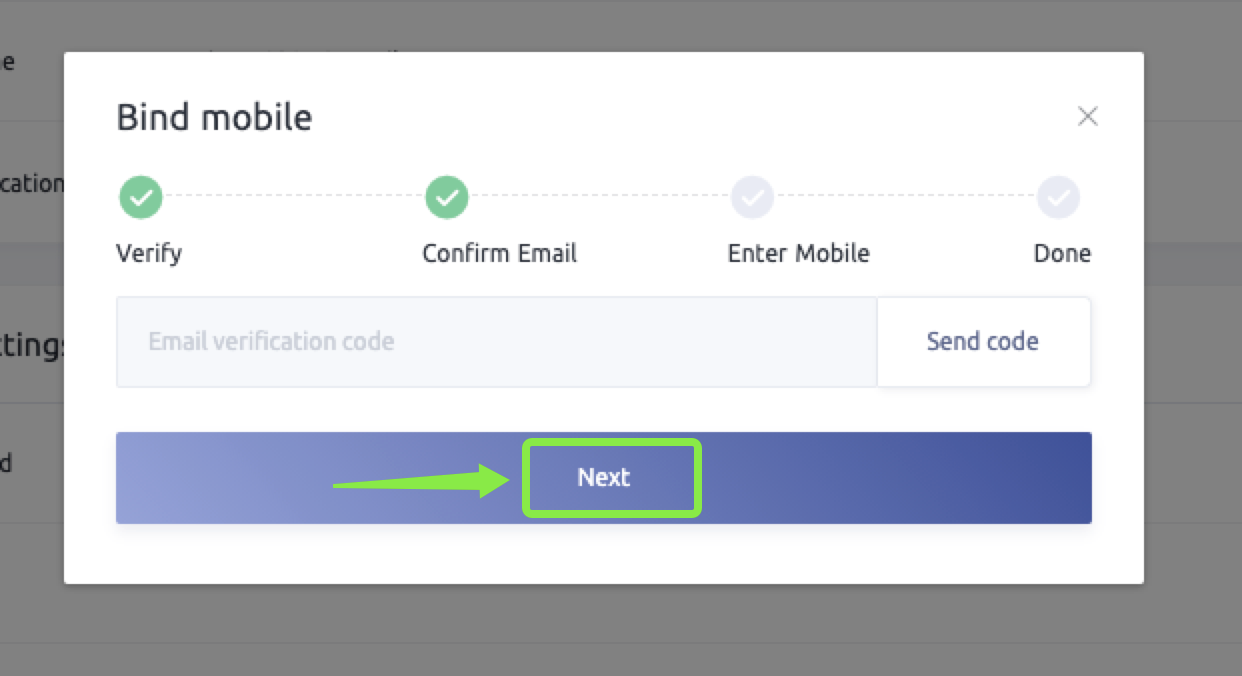Click dashed line between Verify and Confirm Email
This screenshot has width=1242, height=676.
click(x=294, y=197)
